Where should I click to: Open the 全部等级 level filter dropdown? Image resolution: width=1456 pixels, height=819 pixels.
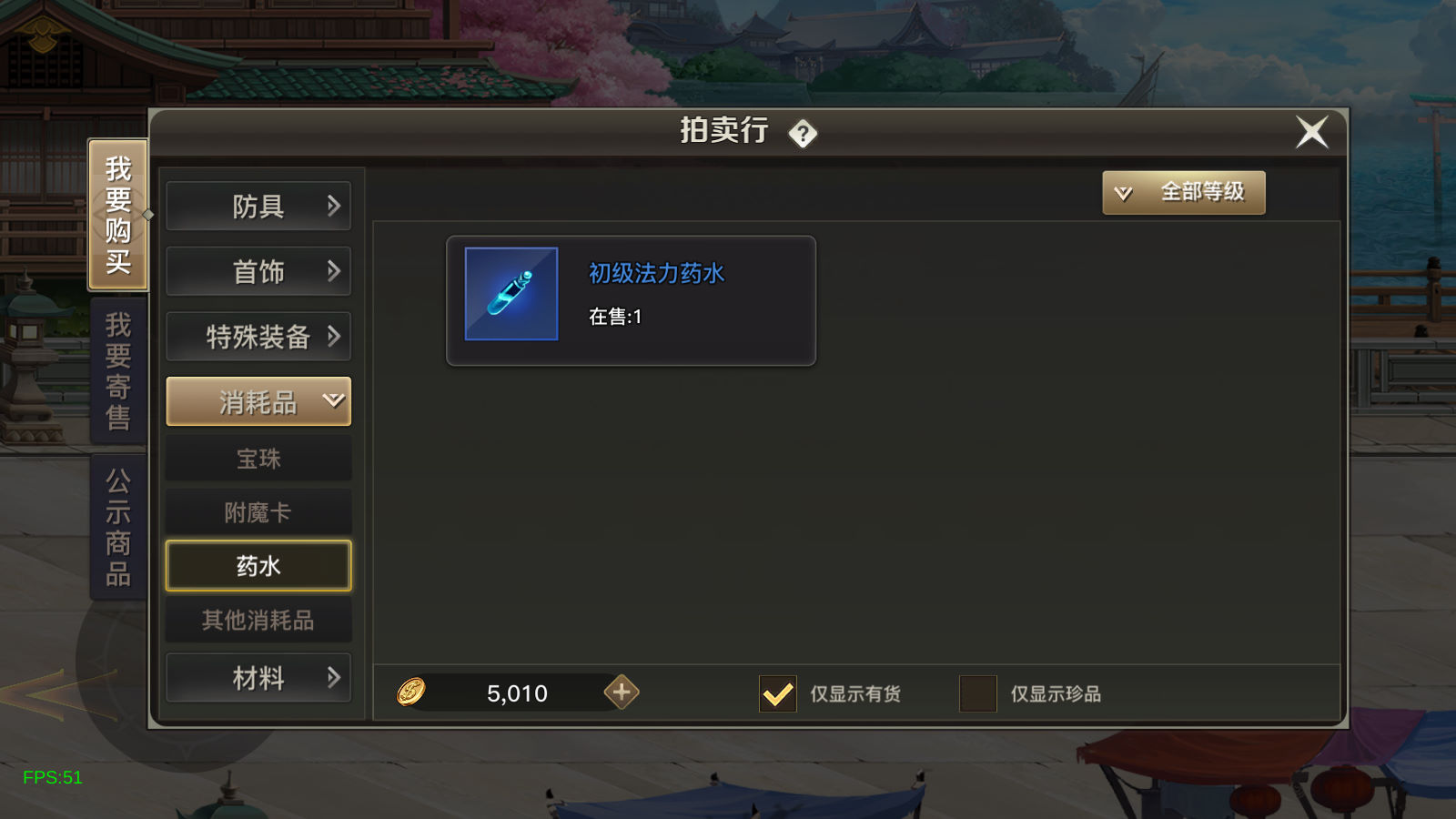tap(1184, 192)
